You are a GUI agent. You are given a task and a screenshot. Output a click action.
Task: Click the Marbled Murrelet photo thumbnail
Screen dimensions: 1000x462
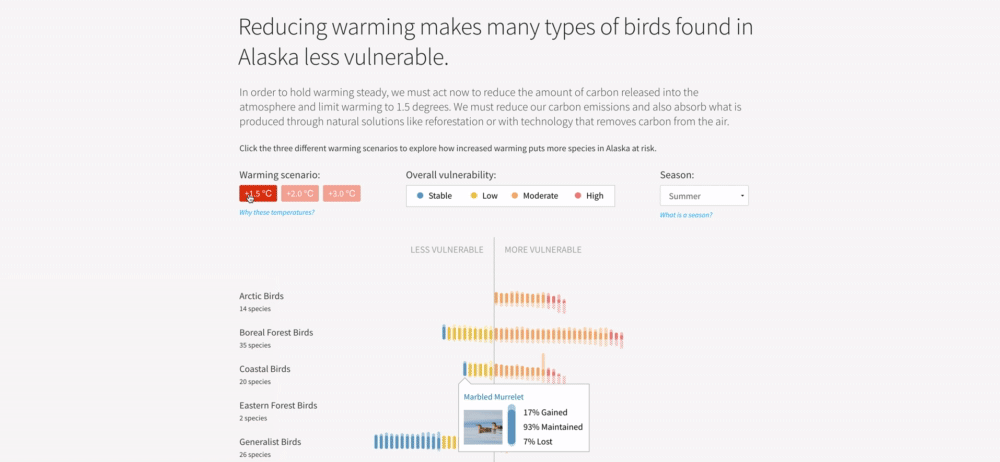tap(483, 427)
